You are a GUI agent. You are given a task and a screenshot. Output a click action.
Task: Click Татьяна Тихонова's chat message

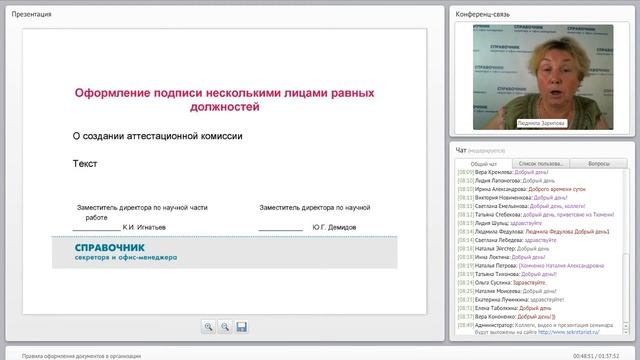pyautogui.click(x=507, y=274)
